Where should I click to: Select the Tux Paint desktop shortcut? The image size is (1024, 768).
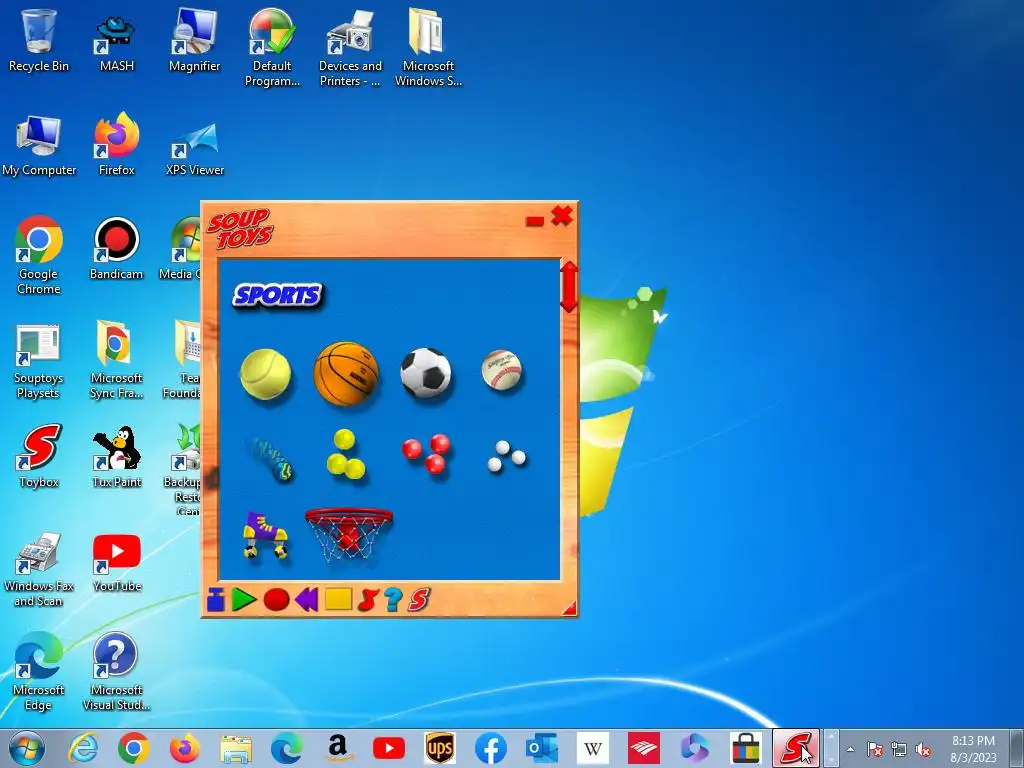click(116, 457)
